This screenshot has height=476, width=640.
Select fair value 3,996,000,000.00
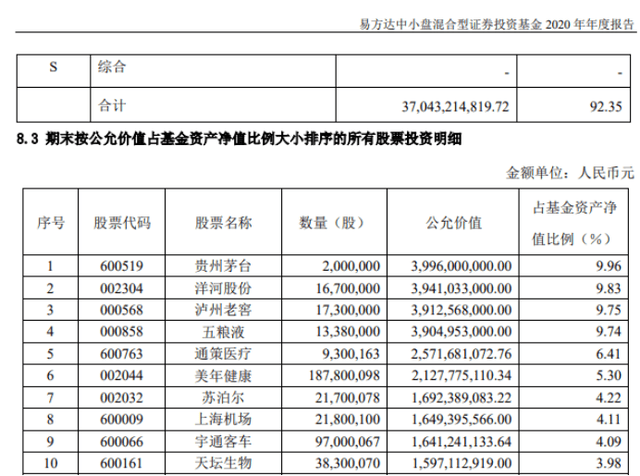pyautogui.click(x=461, y=266)
